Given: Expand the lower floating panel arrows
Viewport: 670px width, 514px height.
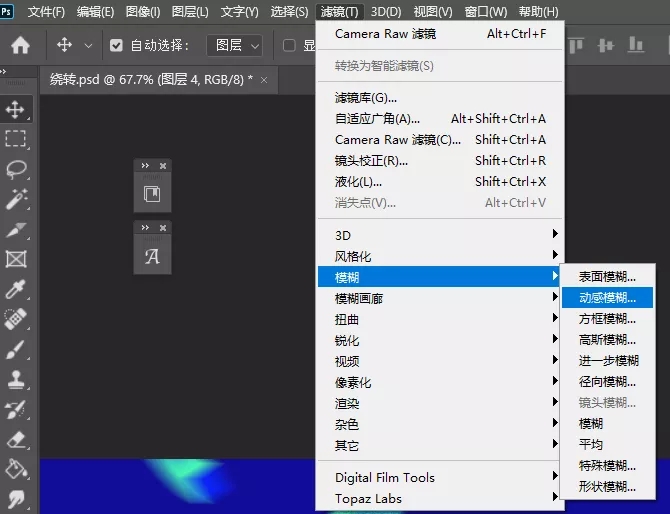Looking at the screenshot, I should pos(145,228).
